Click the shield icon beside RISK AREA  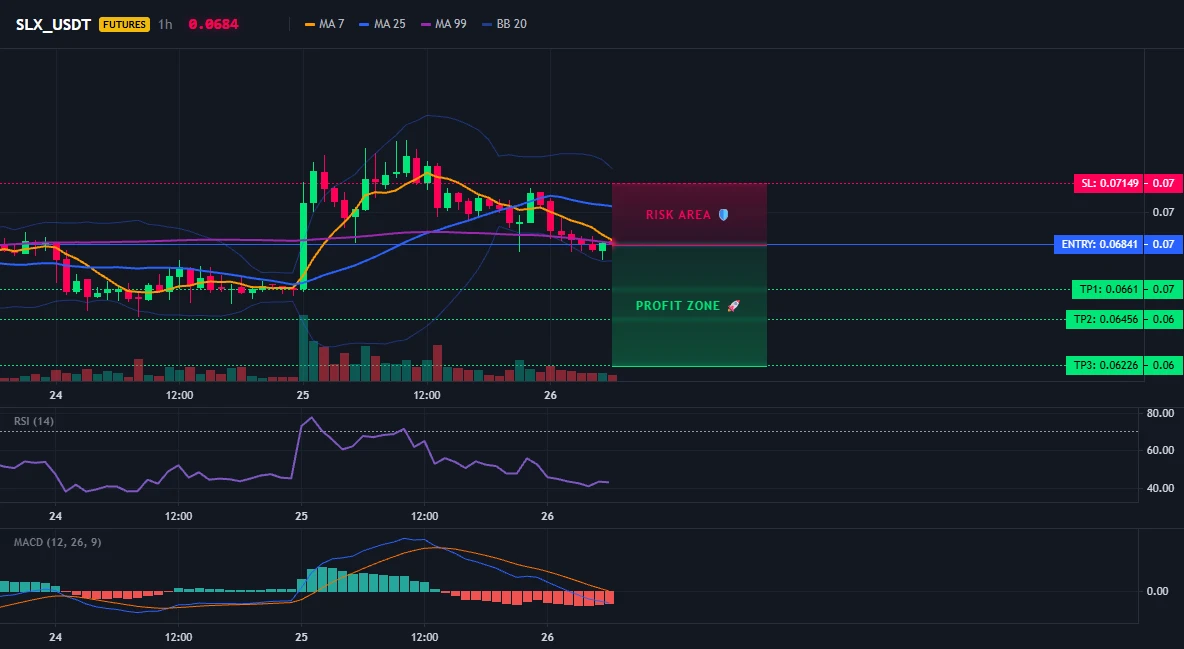click(x=723, y=215)
